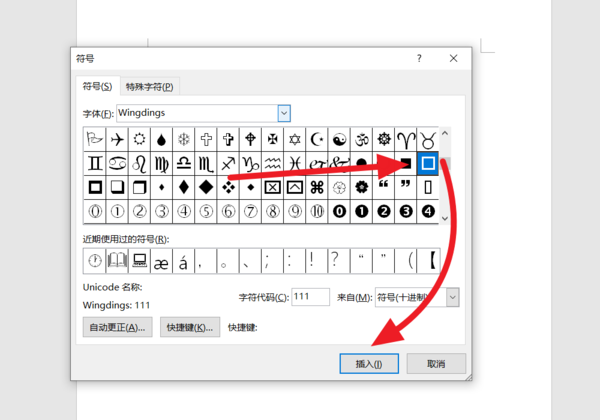Pick the waving flag symbol
This screenshot has height=420, width=600.
pyautogui.click(x=95, y=140)
